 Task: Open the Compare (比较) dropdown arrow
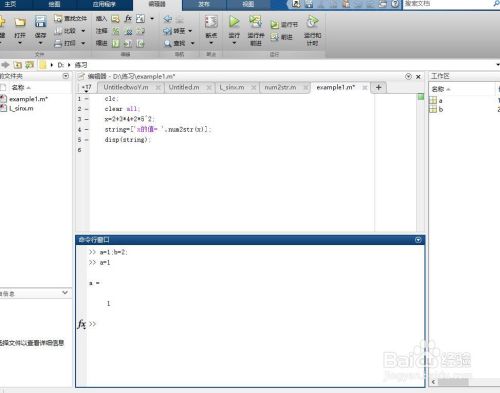[83, 31]
